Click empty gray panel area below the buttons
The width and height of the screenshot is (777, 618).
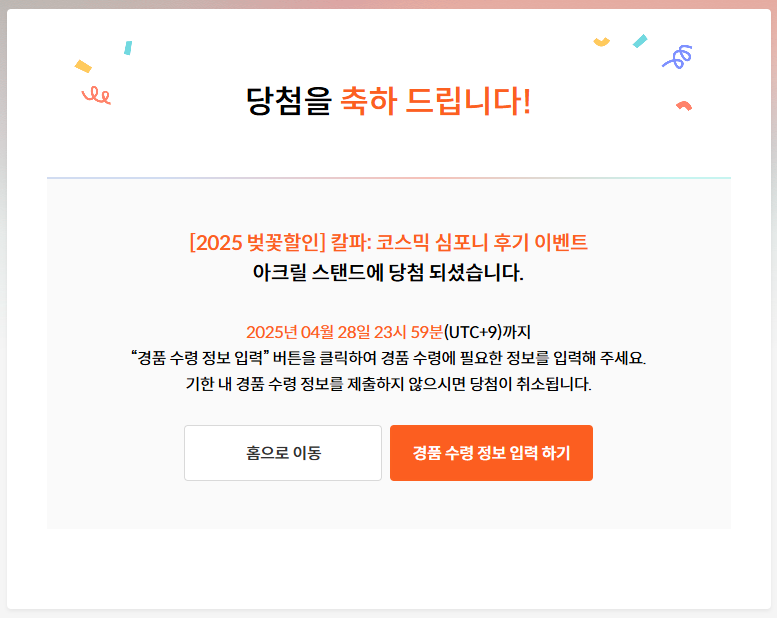pyautogui.click(x=388, y=506)
